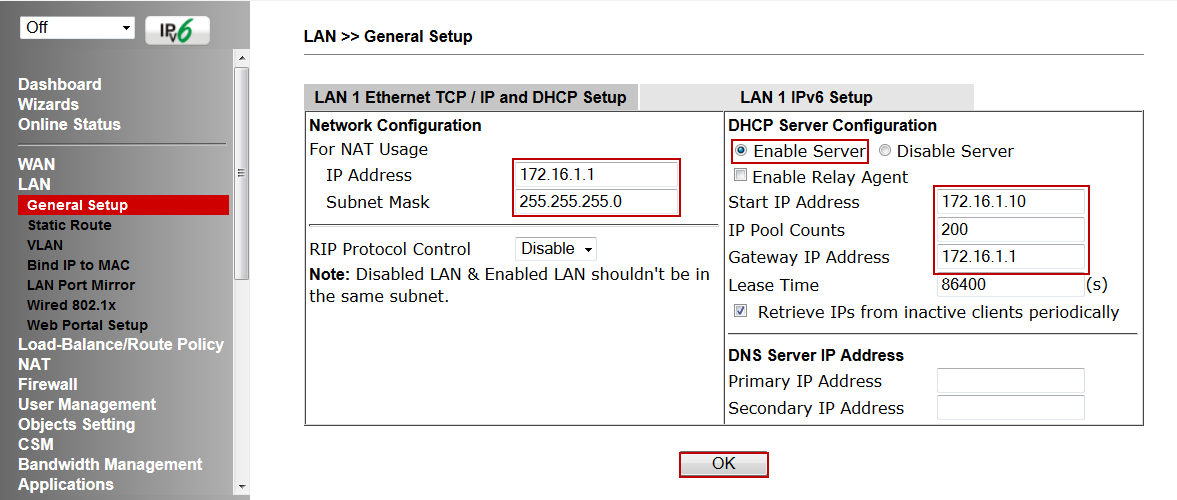Go to Bind IP to MAC page

tap(78, 265)
